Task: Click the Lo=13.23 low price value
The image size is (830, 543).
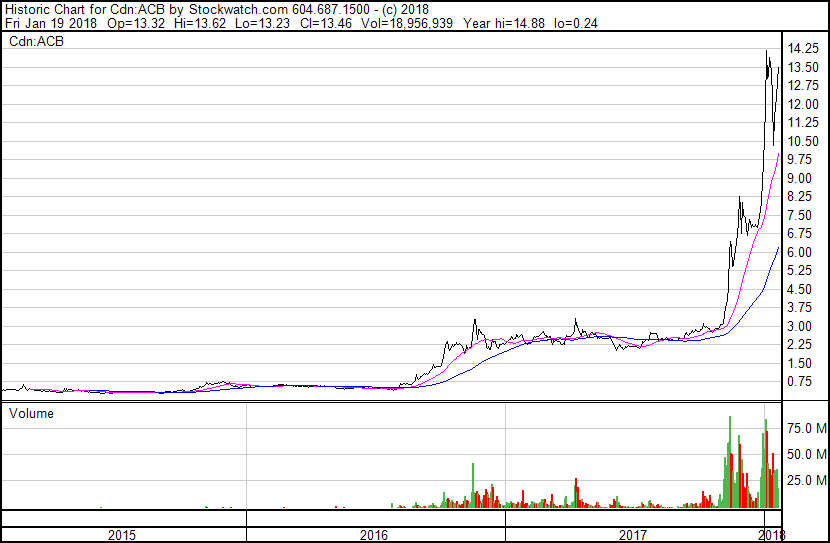Action: pos(262,24)
